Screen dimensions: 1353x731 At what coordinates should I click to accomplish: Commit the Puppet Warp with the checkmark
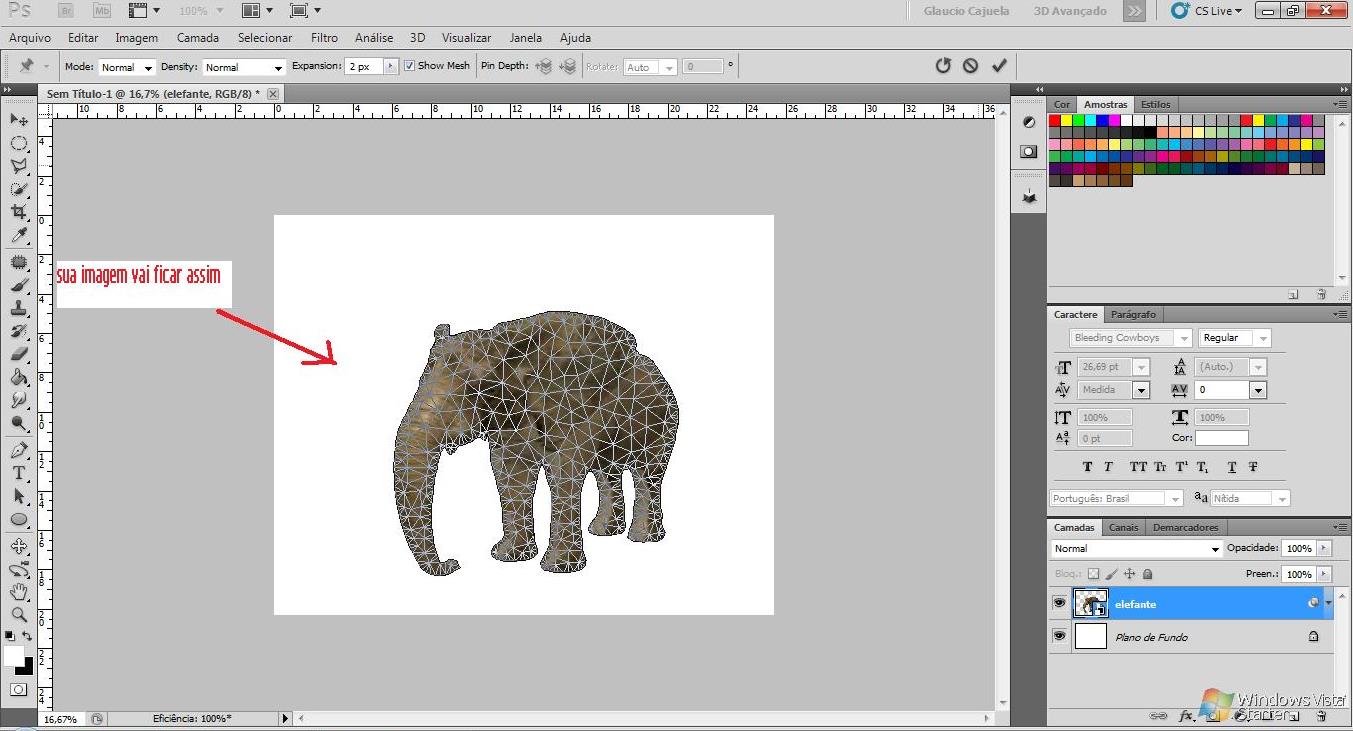click(x=998, y=66)
